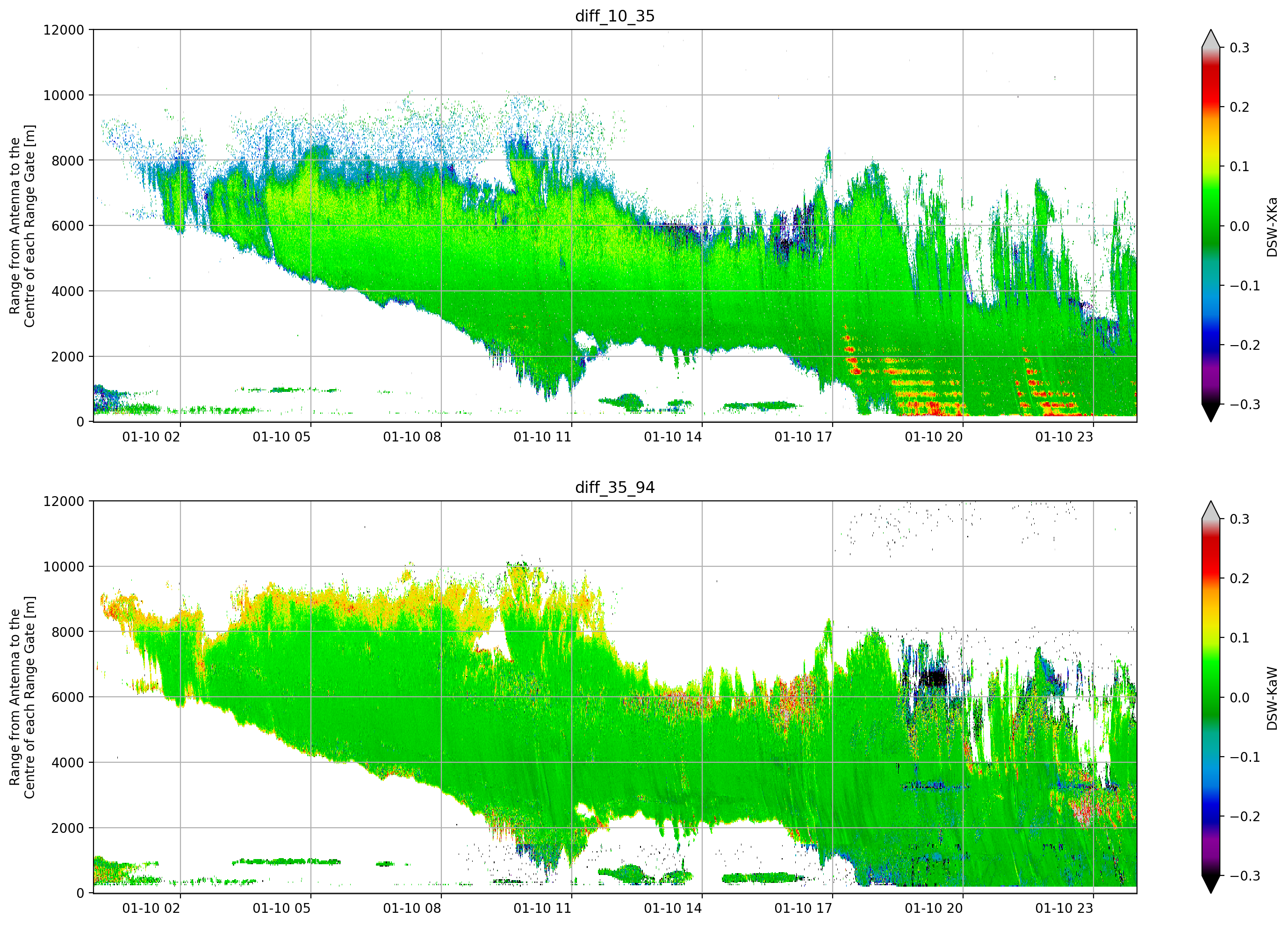Click the 01-10 23 tick label on bottom plot
Image resolution: width=1288 pixels, height=925 pixels.
point(1064,908)
